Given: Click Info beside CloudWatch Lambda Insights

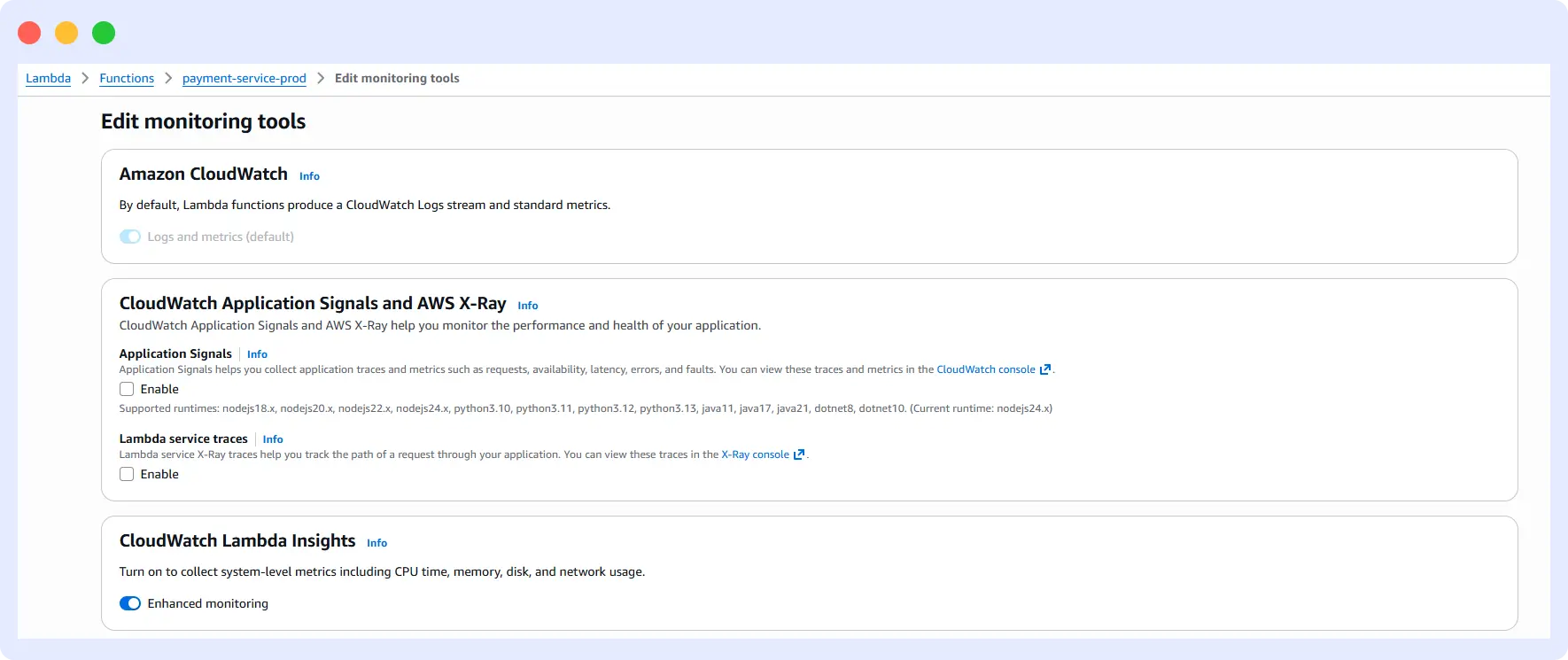Looking at the screenshot, I should point(377,543).
